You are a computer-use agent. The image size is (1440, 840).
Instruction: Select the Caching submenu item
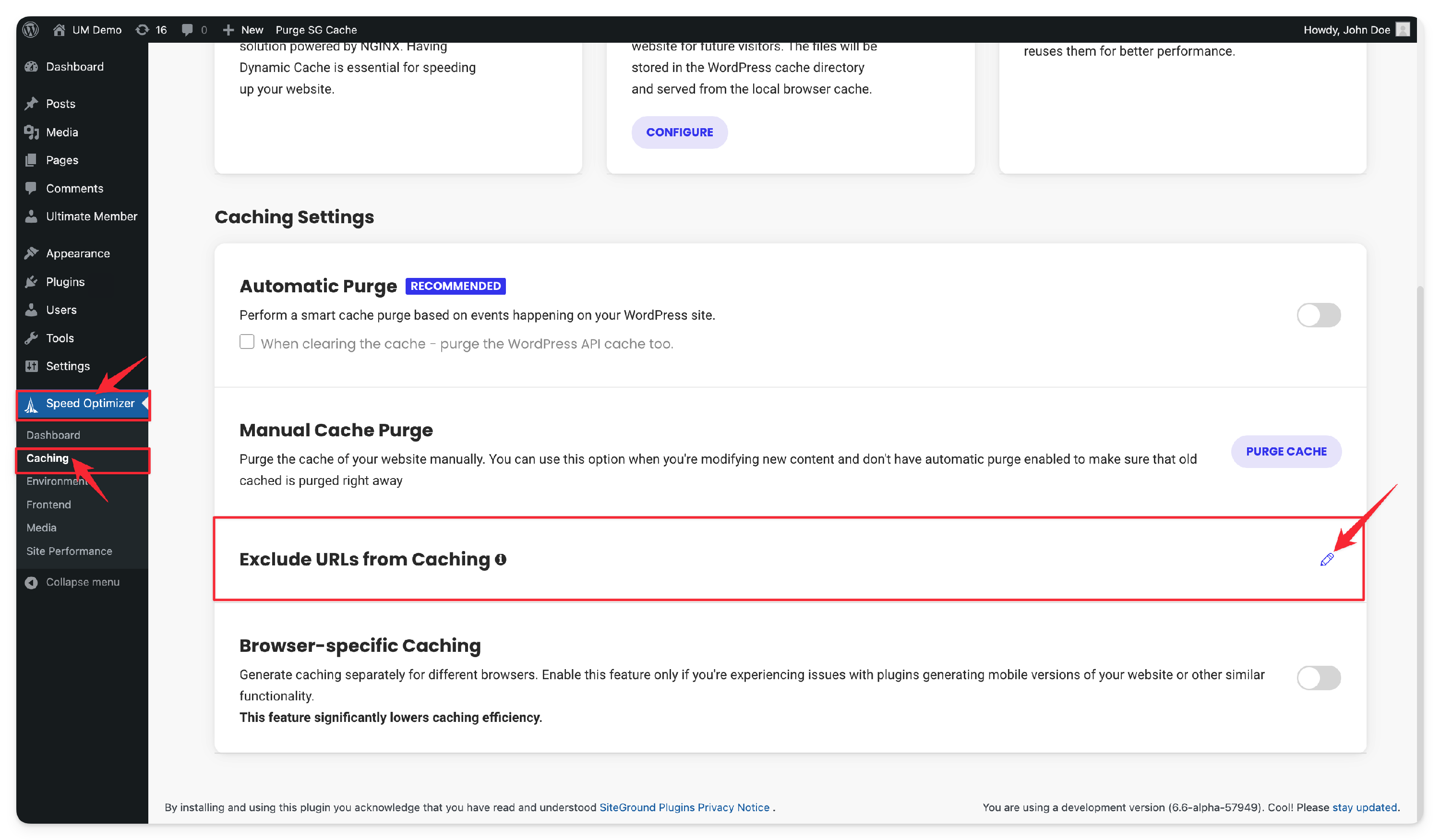(48, 459)
